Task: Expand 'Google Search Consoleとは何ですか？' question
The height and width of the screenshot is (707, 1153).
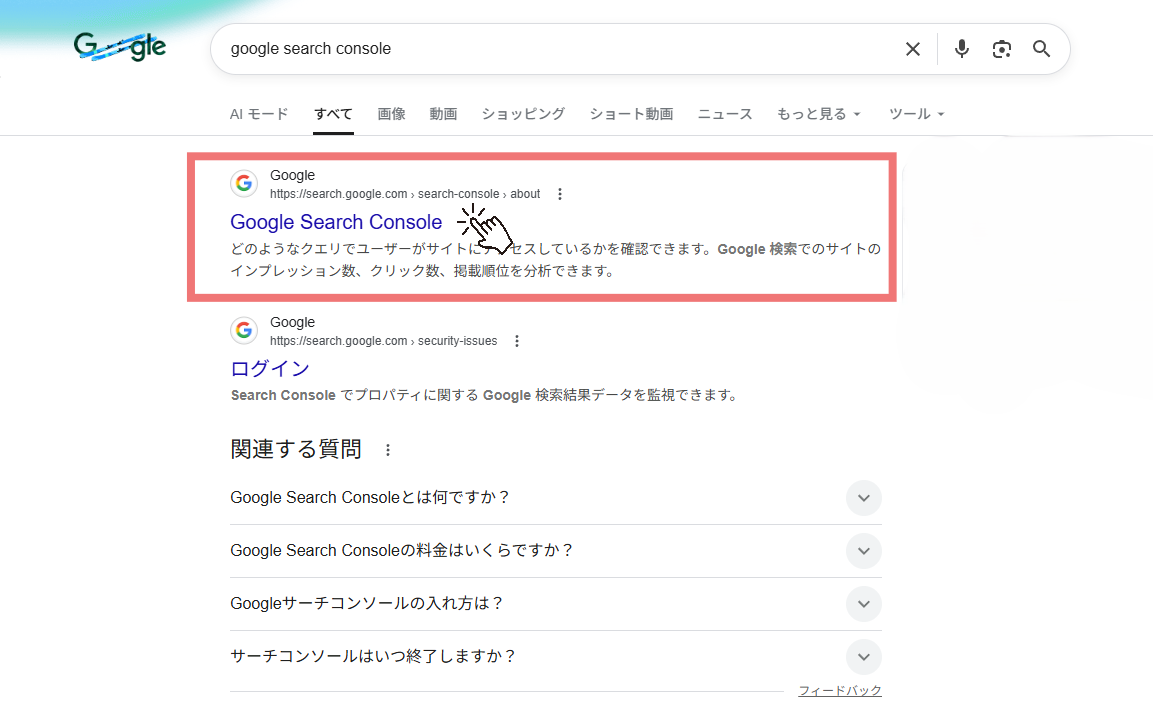Action: tap(863, 497)
